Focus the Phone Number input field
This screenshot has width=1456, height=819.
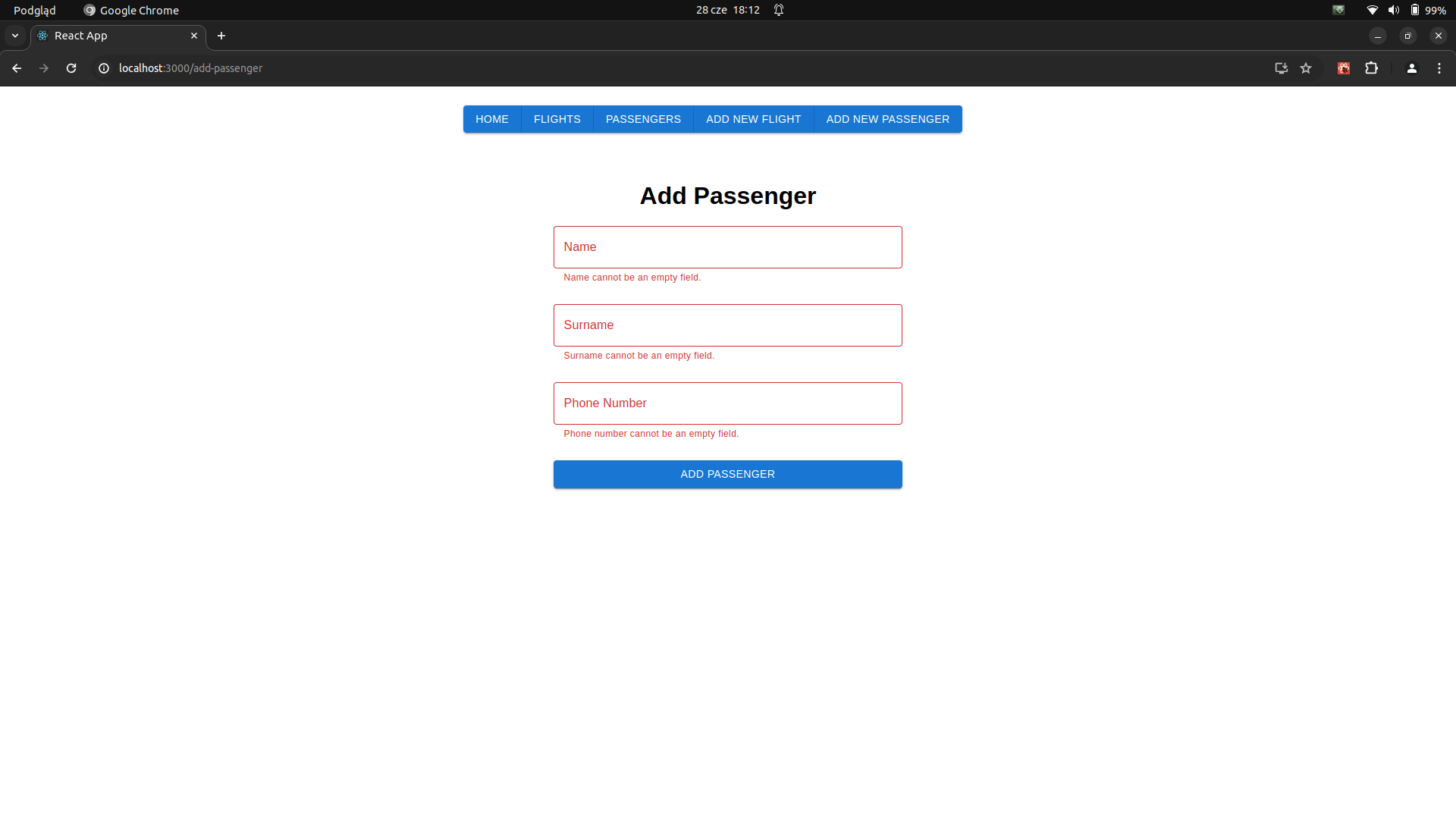point(727,403)
